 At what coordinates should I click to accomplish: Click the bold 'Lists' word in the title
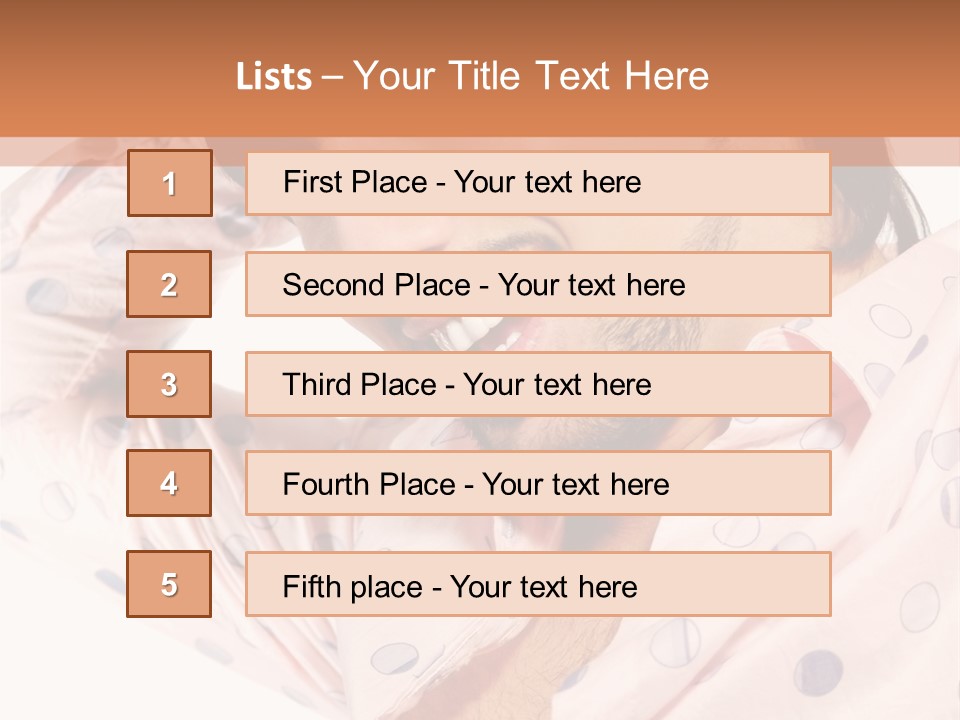tap(273, 77)
